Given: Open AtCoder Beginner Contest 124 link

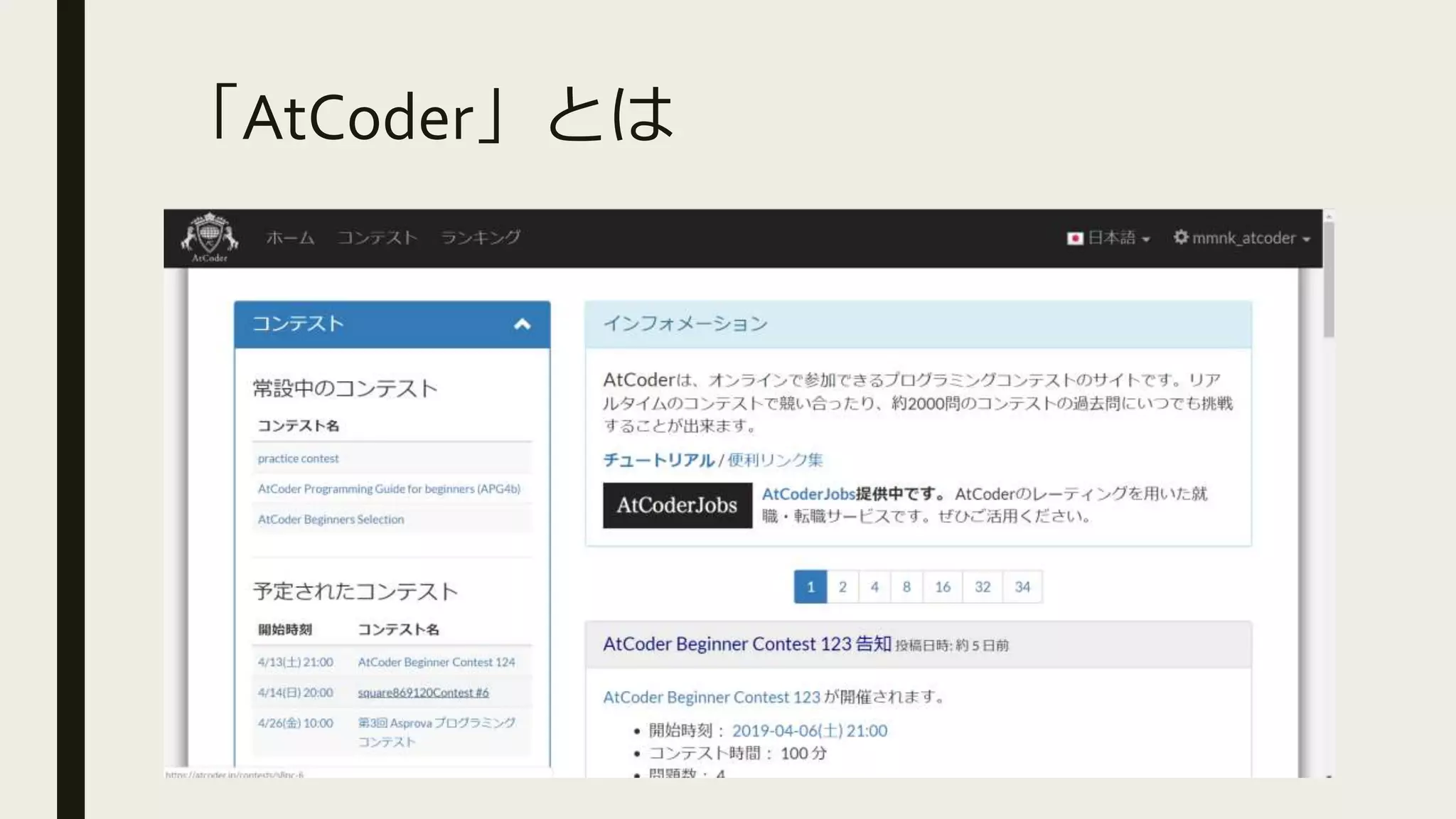Looking at the screenshot, I should coord(437,662).
